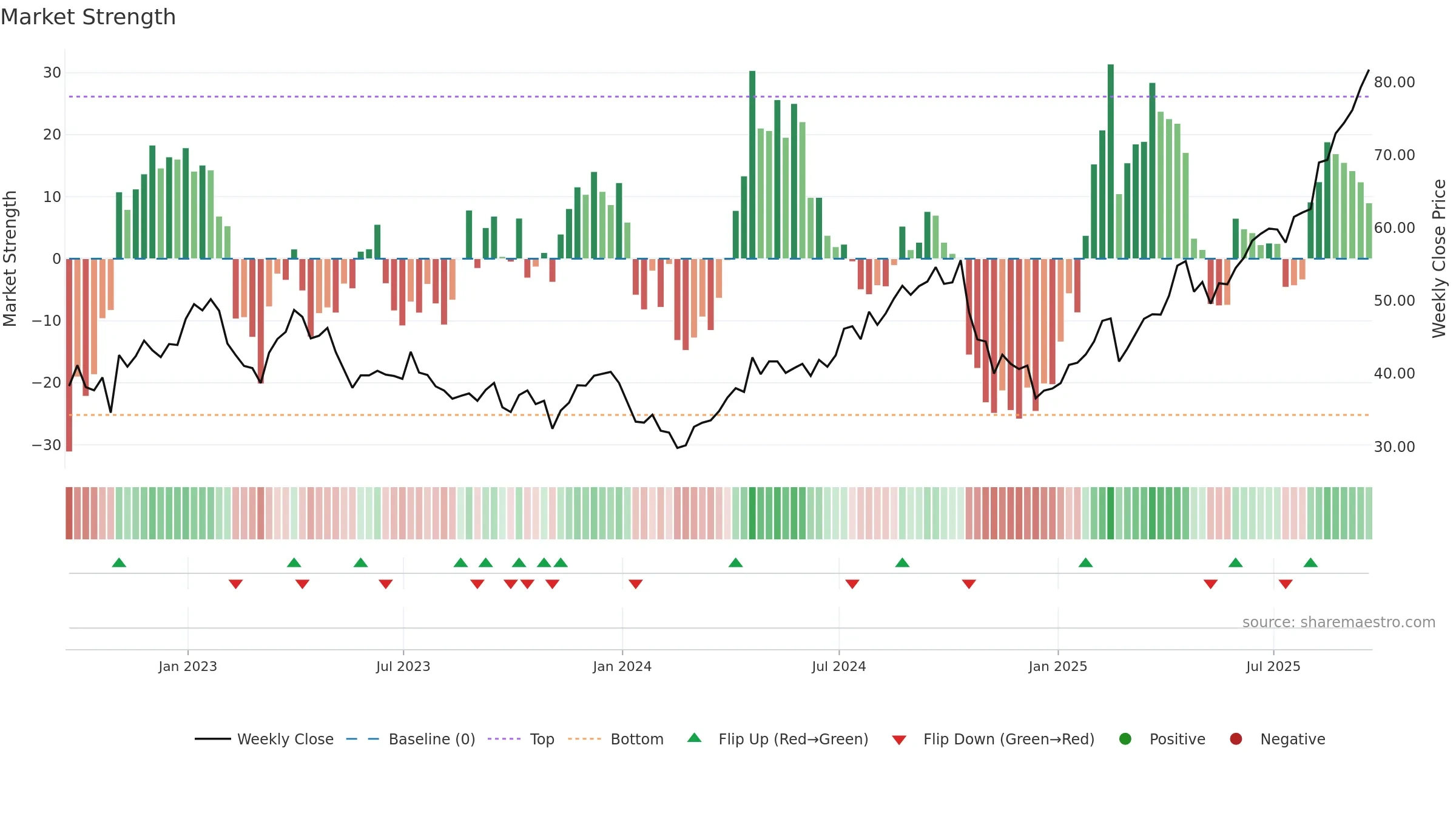Click the purple dotted Top sample in legend

click(504, 739)
